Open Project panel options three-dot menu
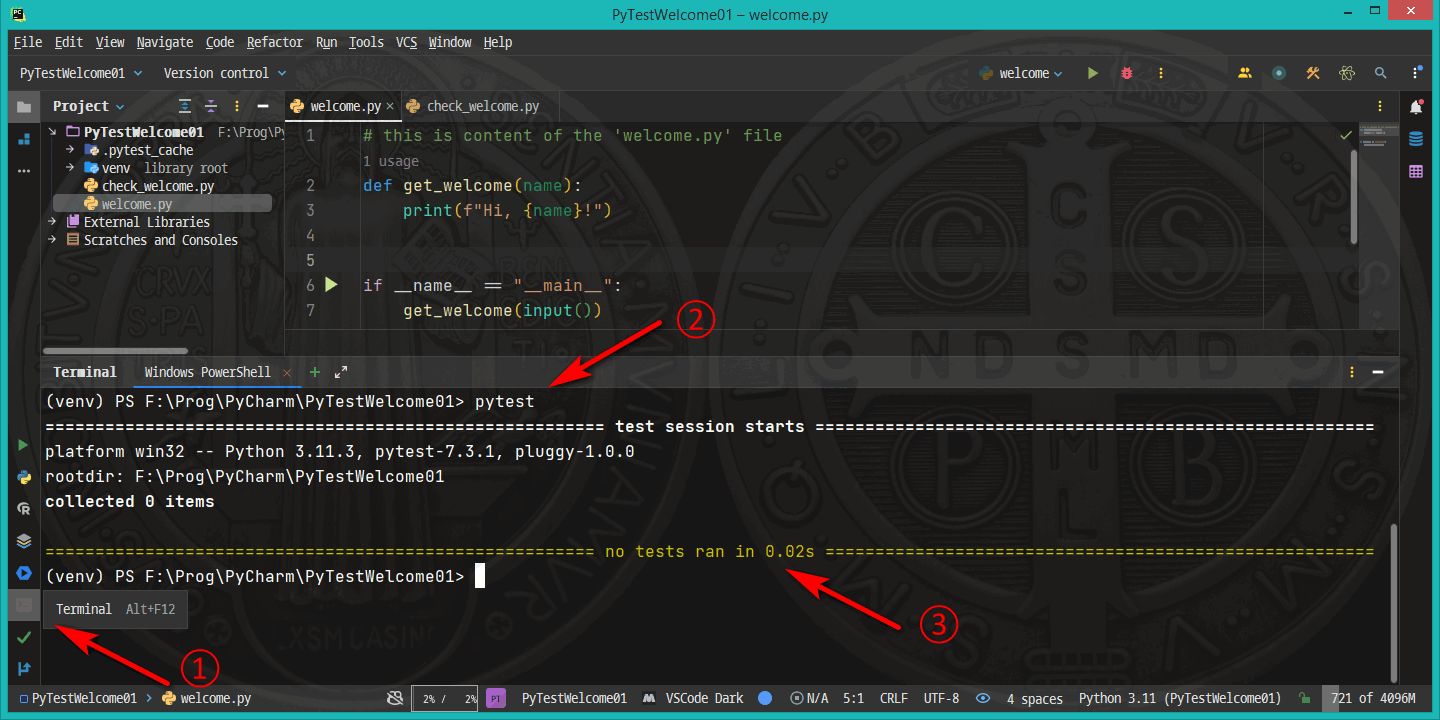The image size is (1440, 720). (237, 106)
